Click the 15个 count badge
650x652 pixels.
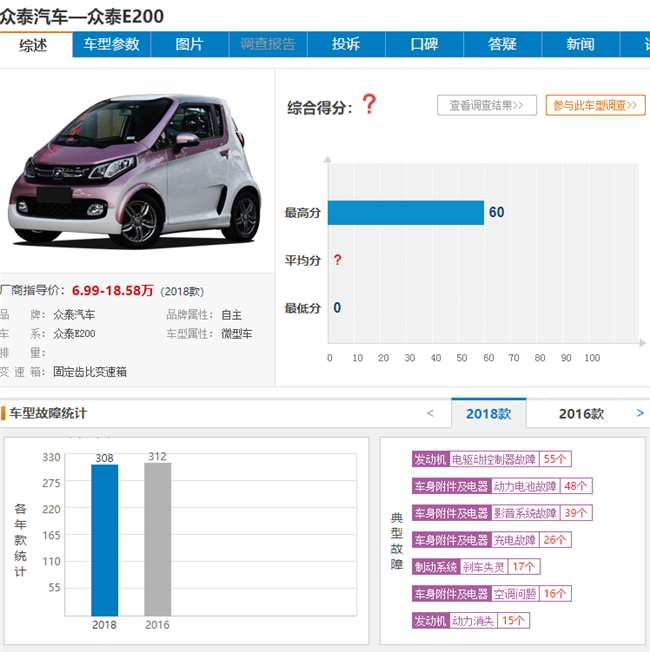[513, 621]
